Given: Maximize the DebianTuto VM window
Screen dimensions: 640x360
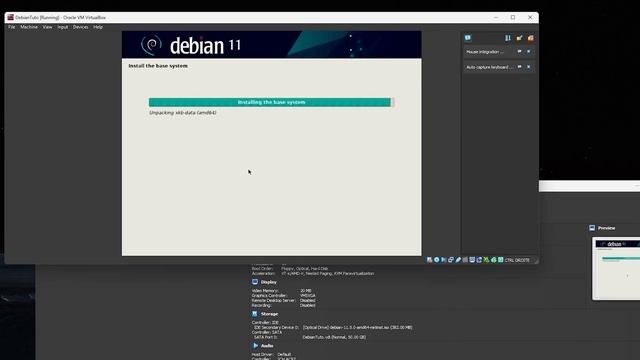Looking at the screenshot, I should (x=513, y=17).
